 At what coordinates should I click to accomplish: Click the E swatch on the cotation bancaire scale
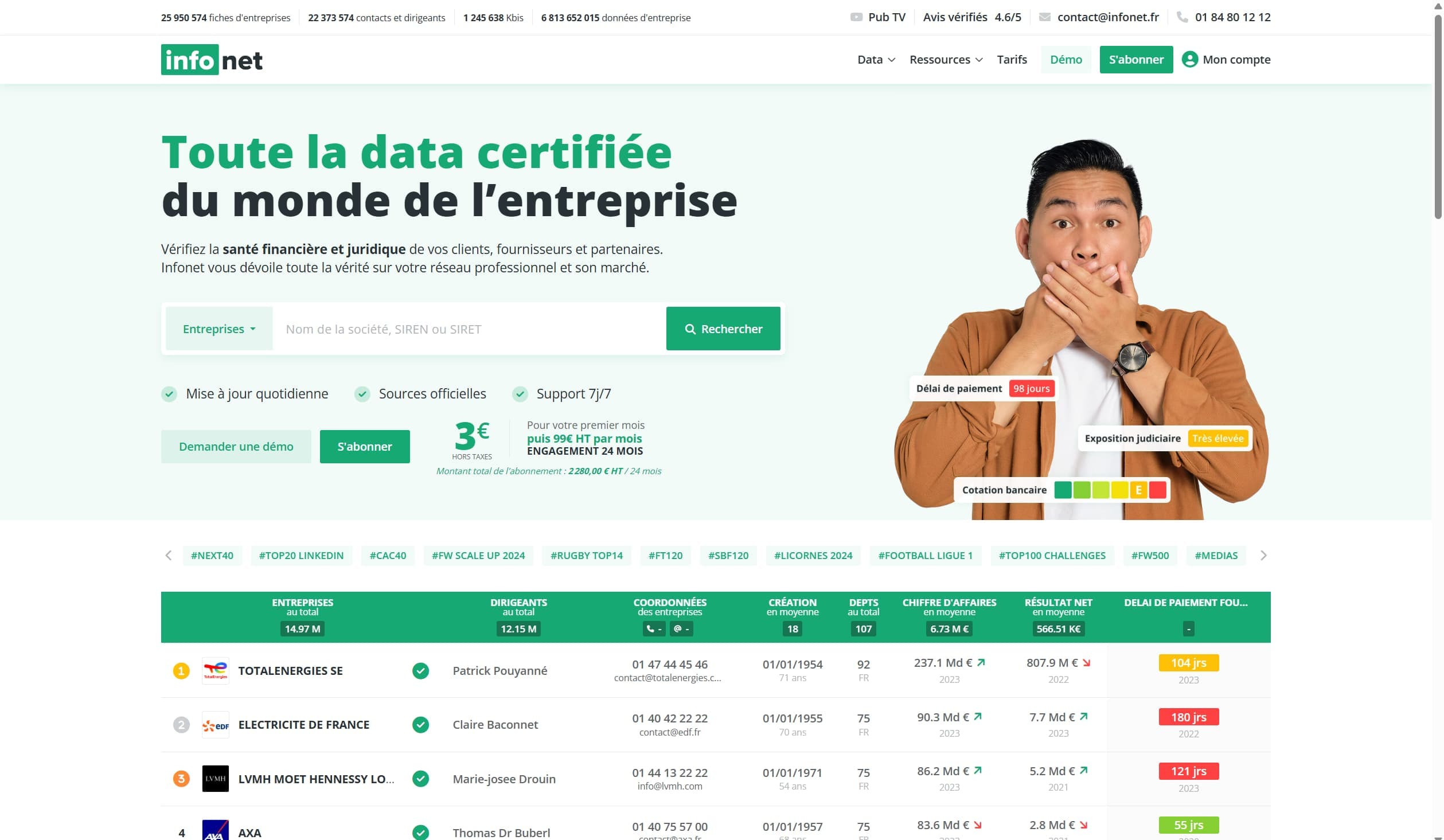[x=1138, y=490]
